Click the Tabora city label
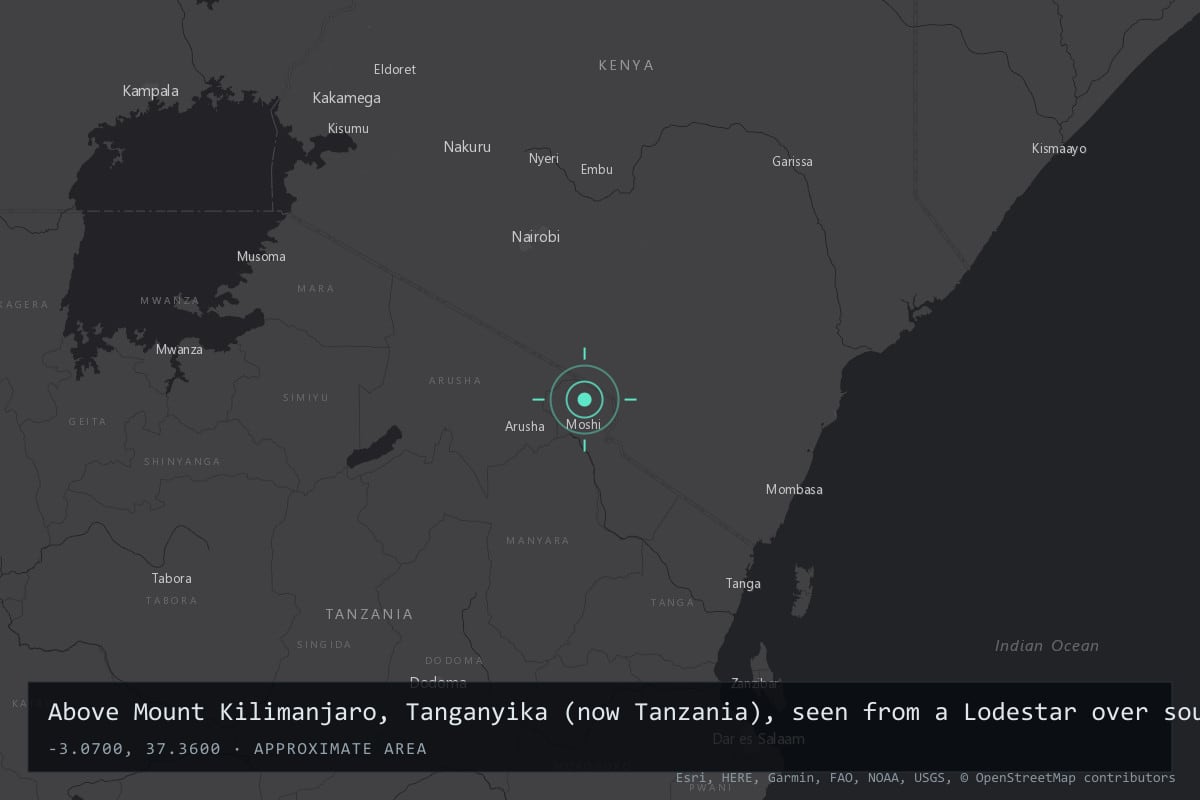Screen dimensions: 1200x800 tap(171, 579)
